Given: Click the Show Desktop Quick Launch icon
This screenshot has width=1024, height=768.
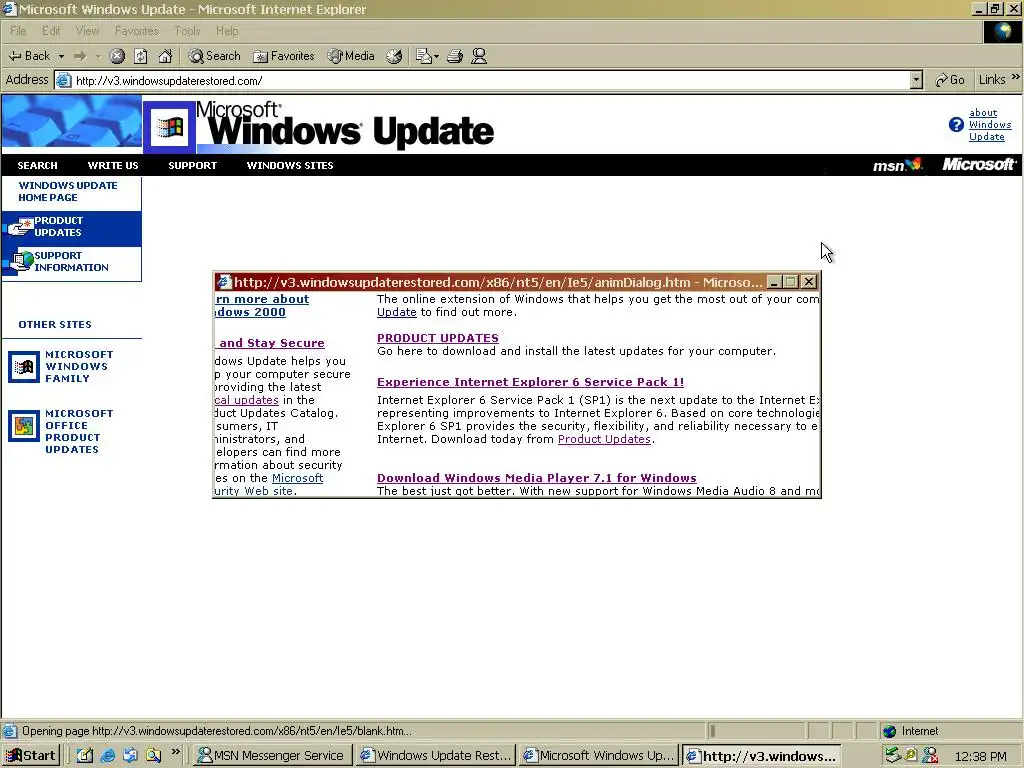Looking at the screenshot, I should [x=85, y=756].
